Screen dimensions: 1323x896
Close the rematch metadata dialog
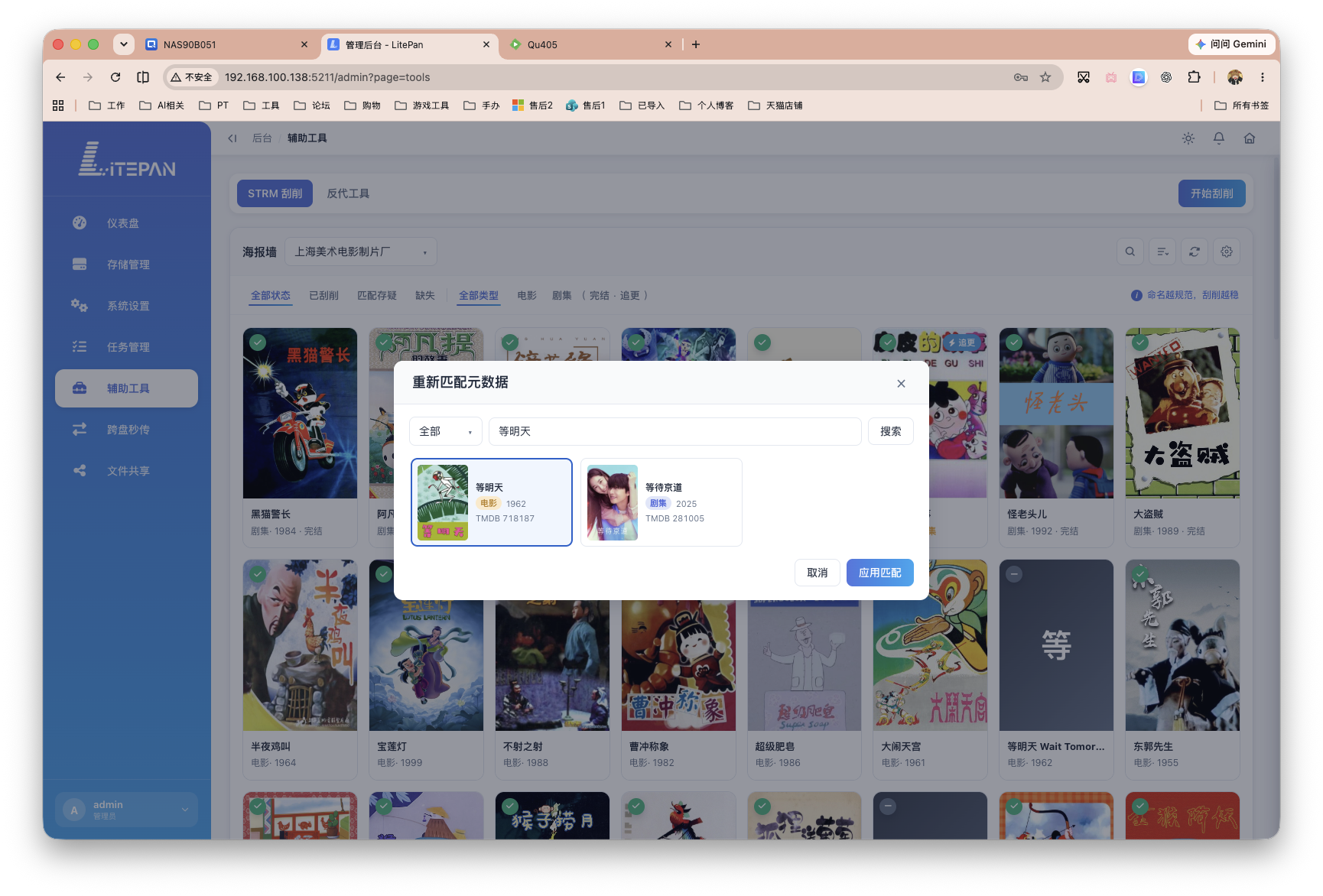[901, 384]
